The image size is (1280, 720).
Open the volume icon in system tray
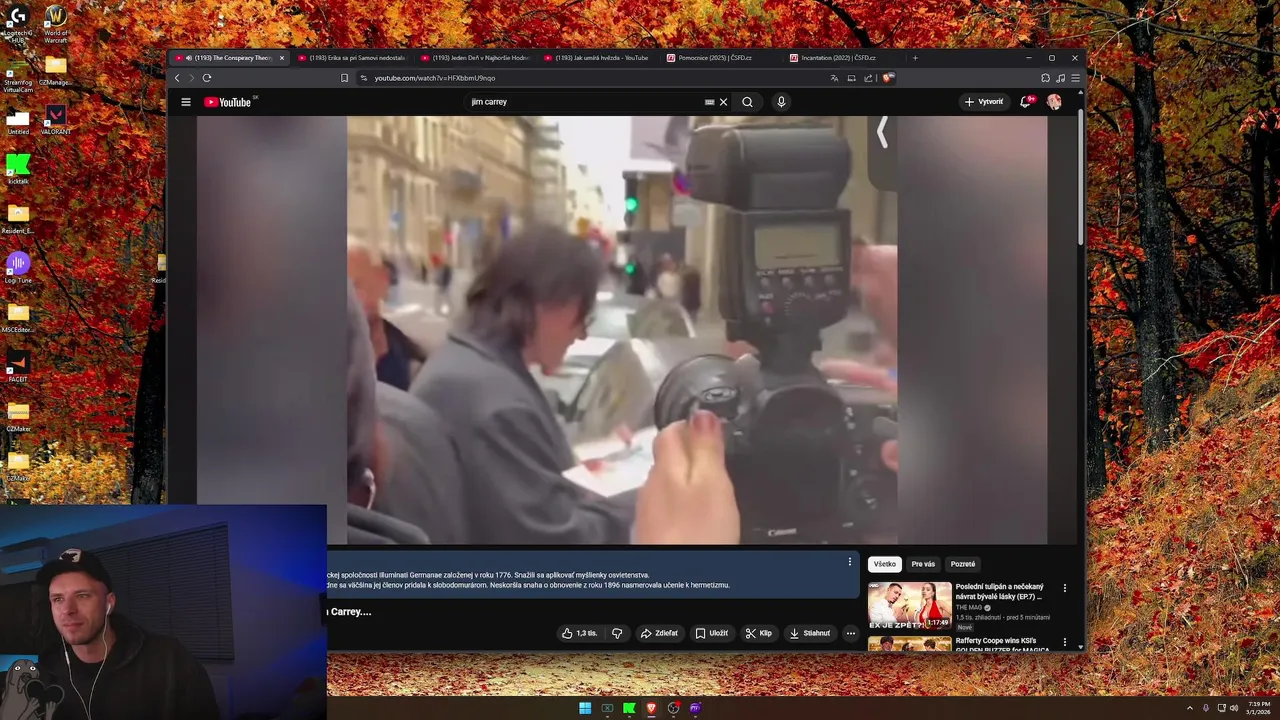point(1234,708)
